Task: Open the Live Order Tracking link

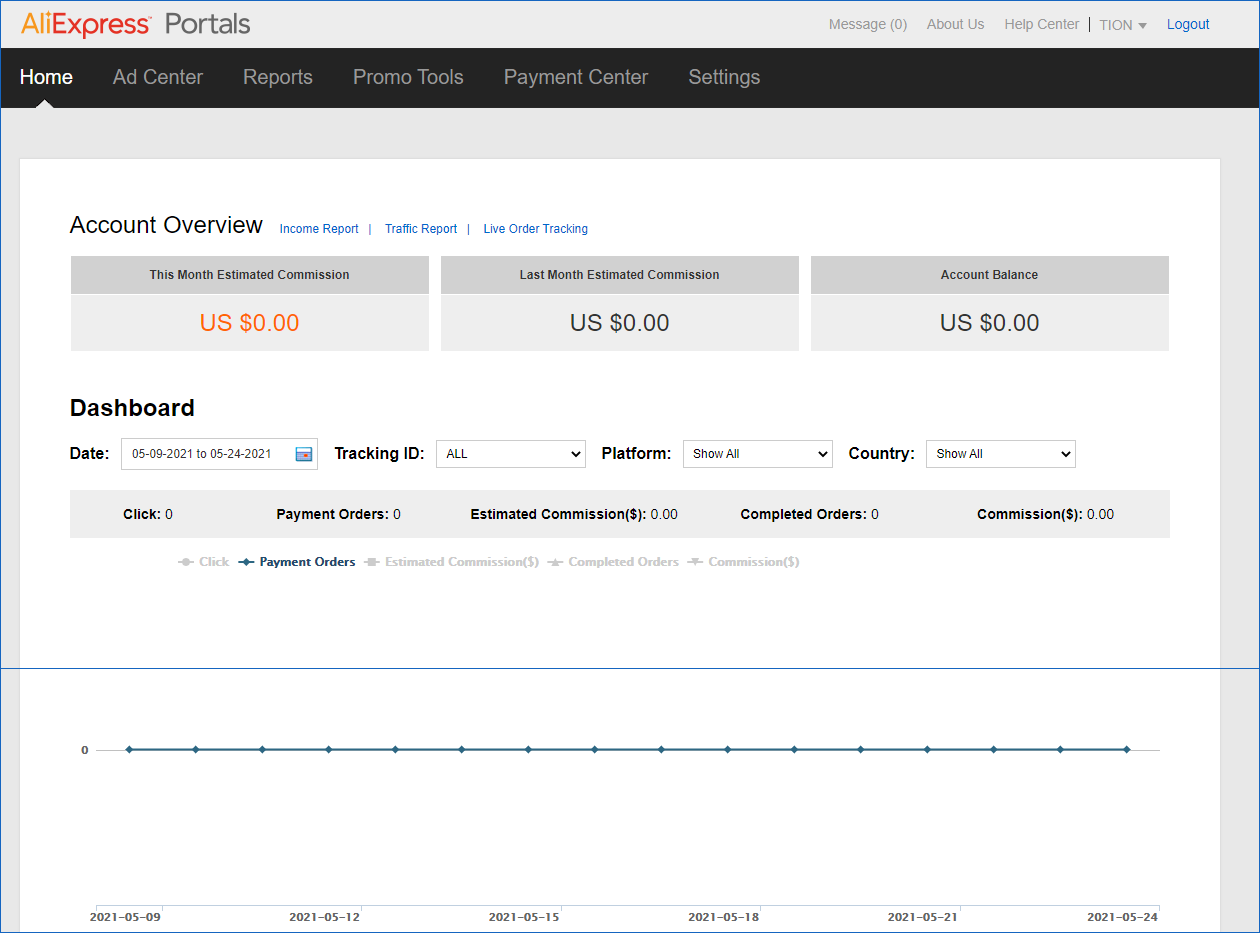Action: click(x=536, y=229)
